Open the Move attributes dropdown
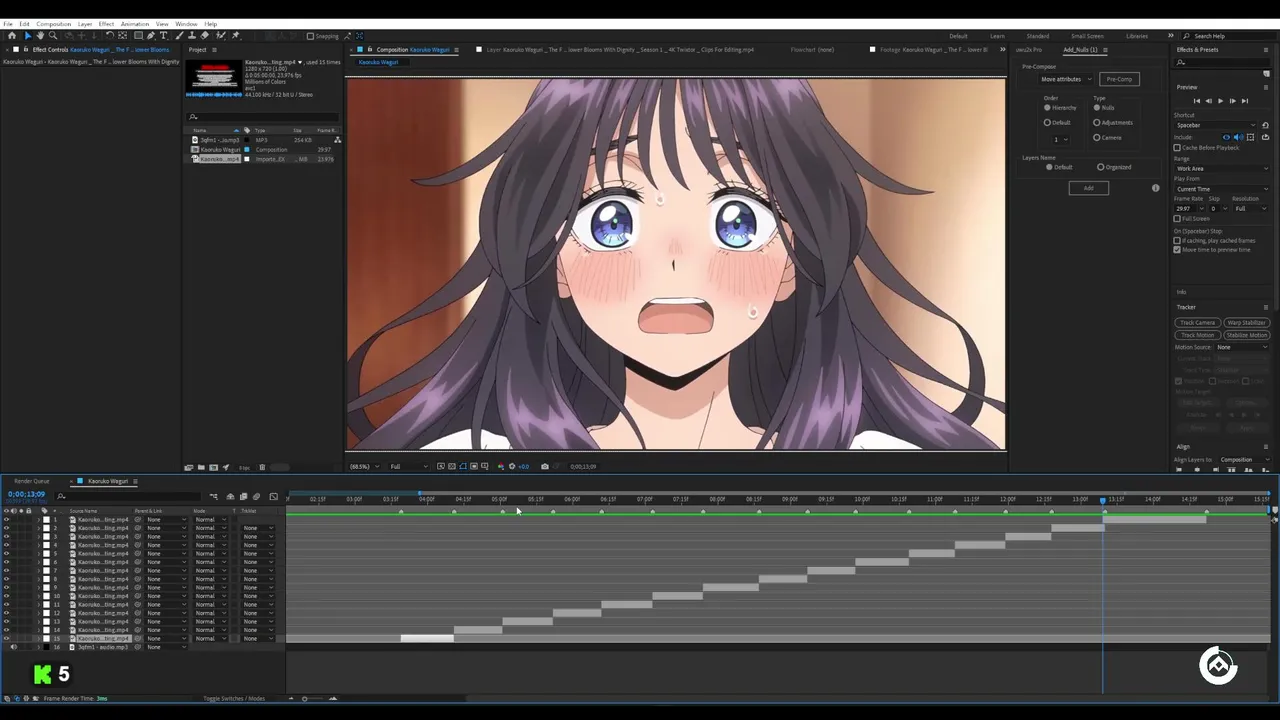Screen dimensions: 1280x720 1066,79
